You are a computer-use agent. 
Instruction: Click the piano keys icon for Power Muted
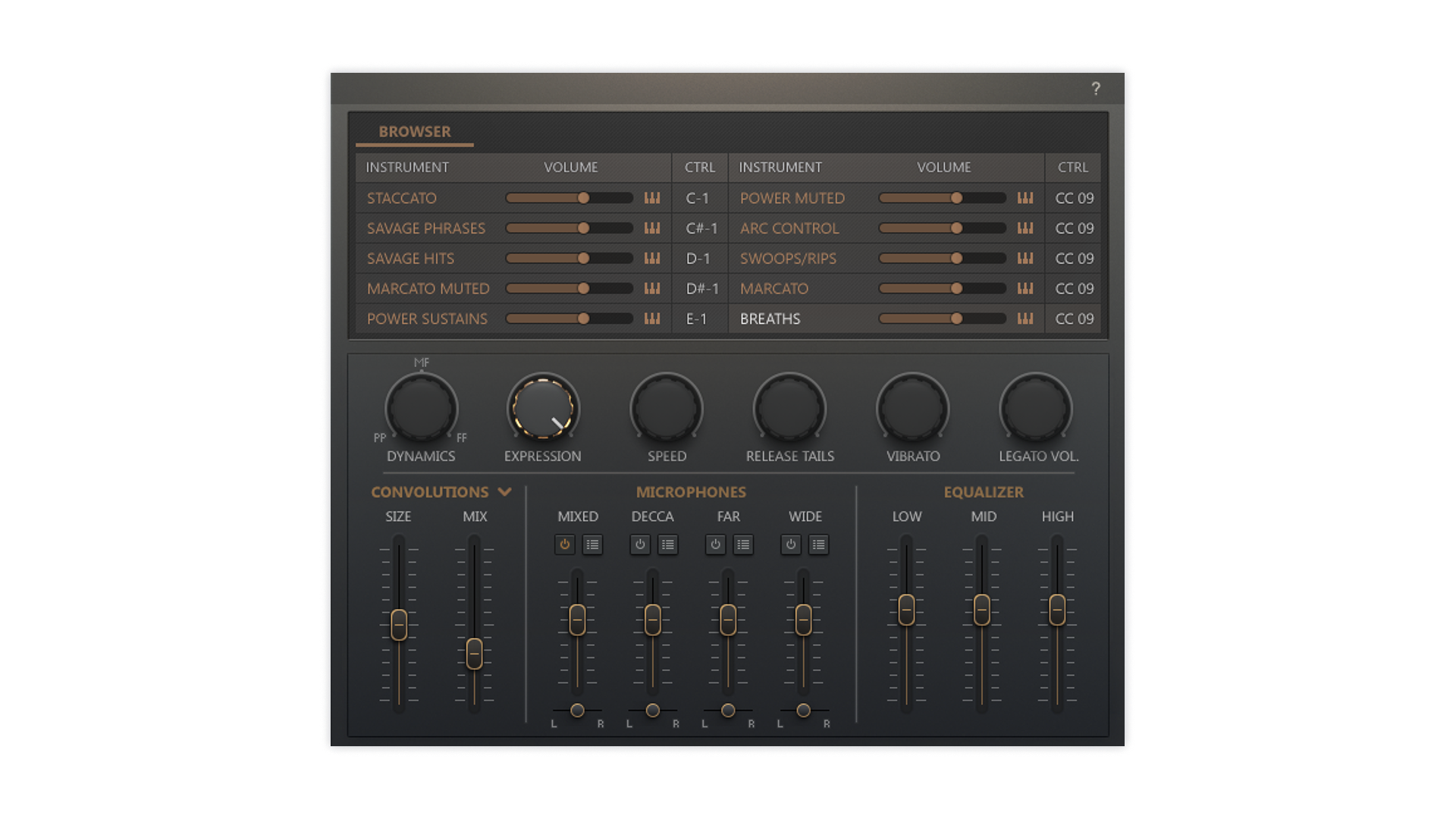pyautogui.click(x=1025, y=198)
